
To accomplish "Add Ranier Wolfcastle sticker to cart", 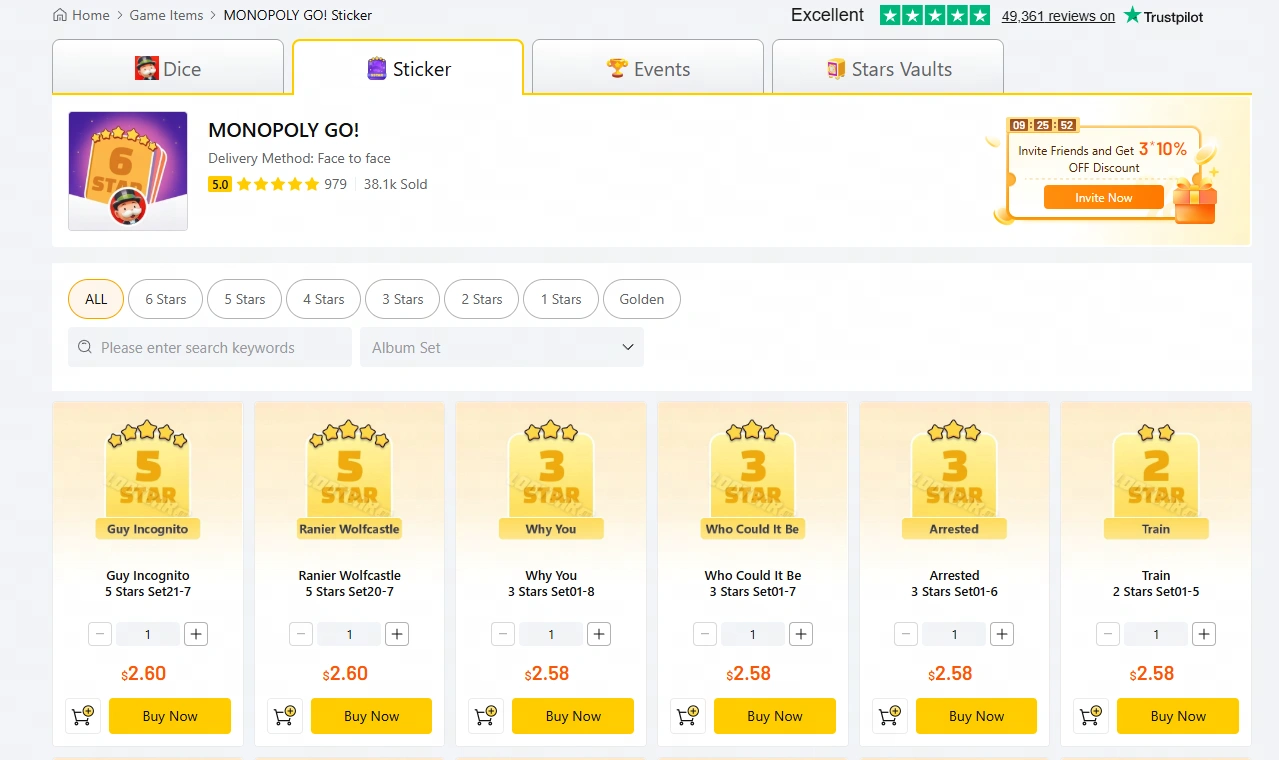I will 285,716.
